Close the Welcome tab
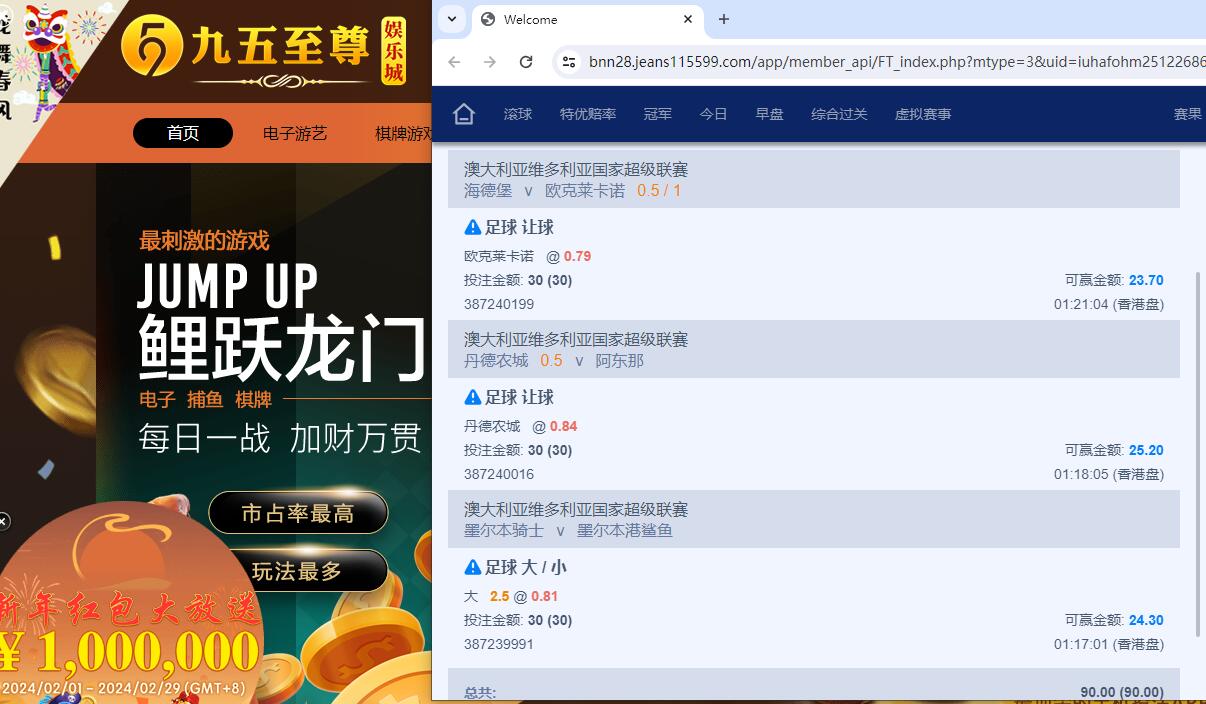The height and width of the screenshot is (704, 1206). coord(688,19)
